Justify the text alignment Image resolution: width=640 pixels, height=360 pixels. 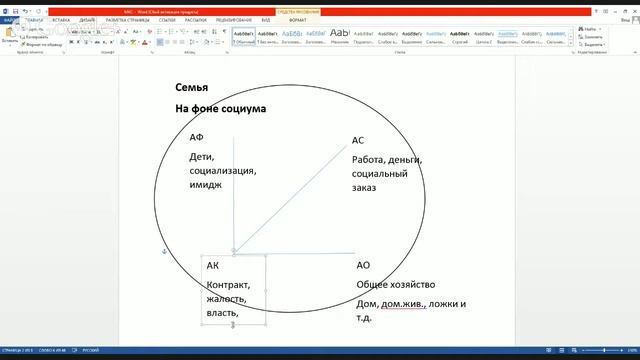(x=182, y=42)
